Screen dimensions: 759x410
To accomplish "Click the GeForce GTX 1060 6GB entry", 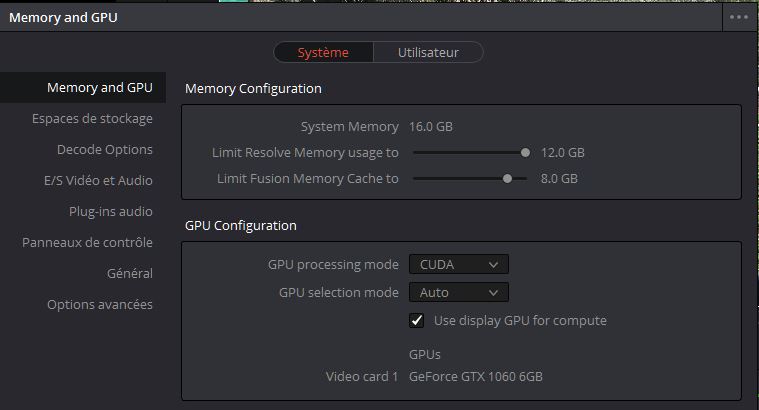I will pos(475,377).
